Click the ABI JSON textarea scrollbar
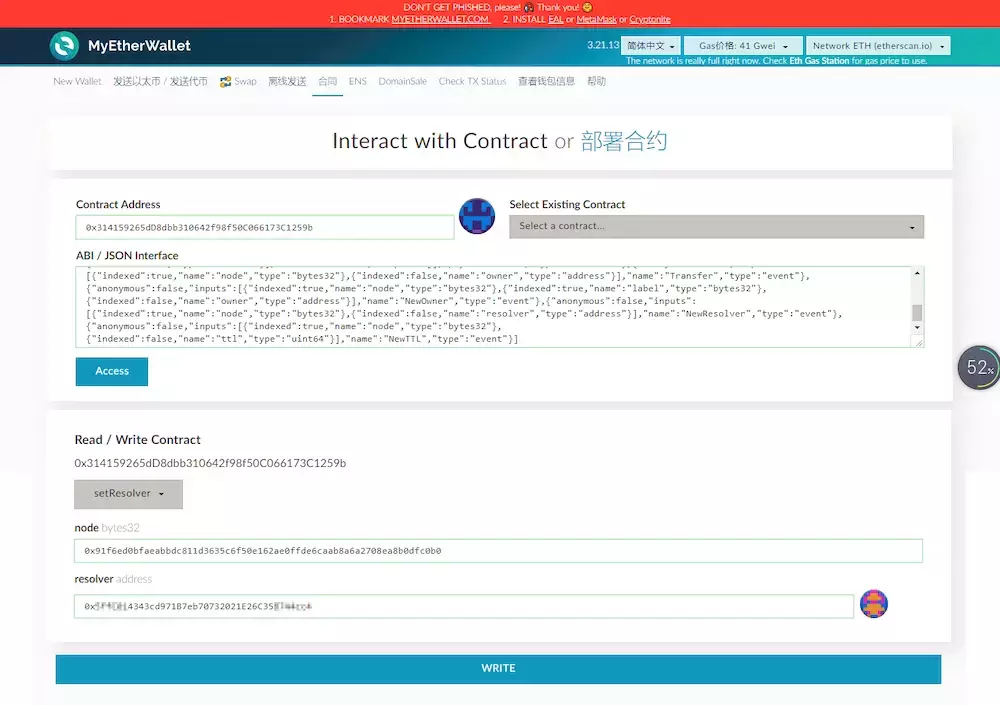 (917, 312)
